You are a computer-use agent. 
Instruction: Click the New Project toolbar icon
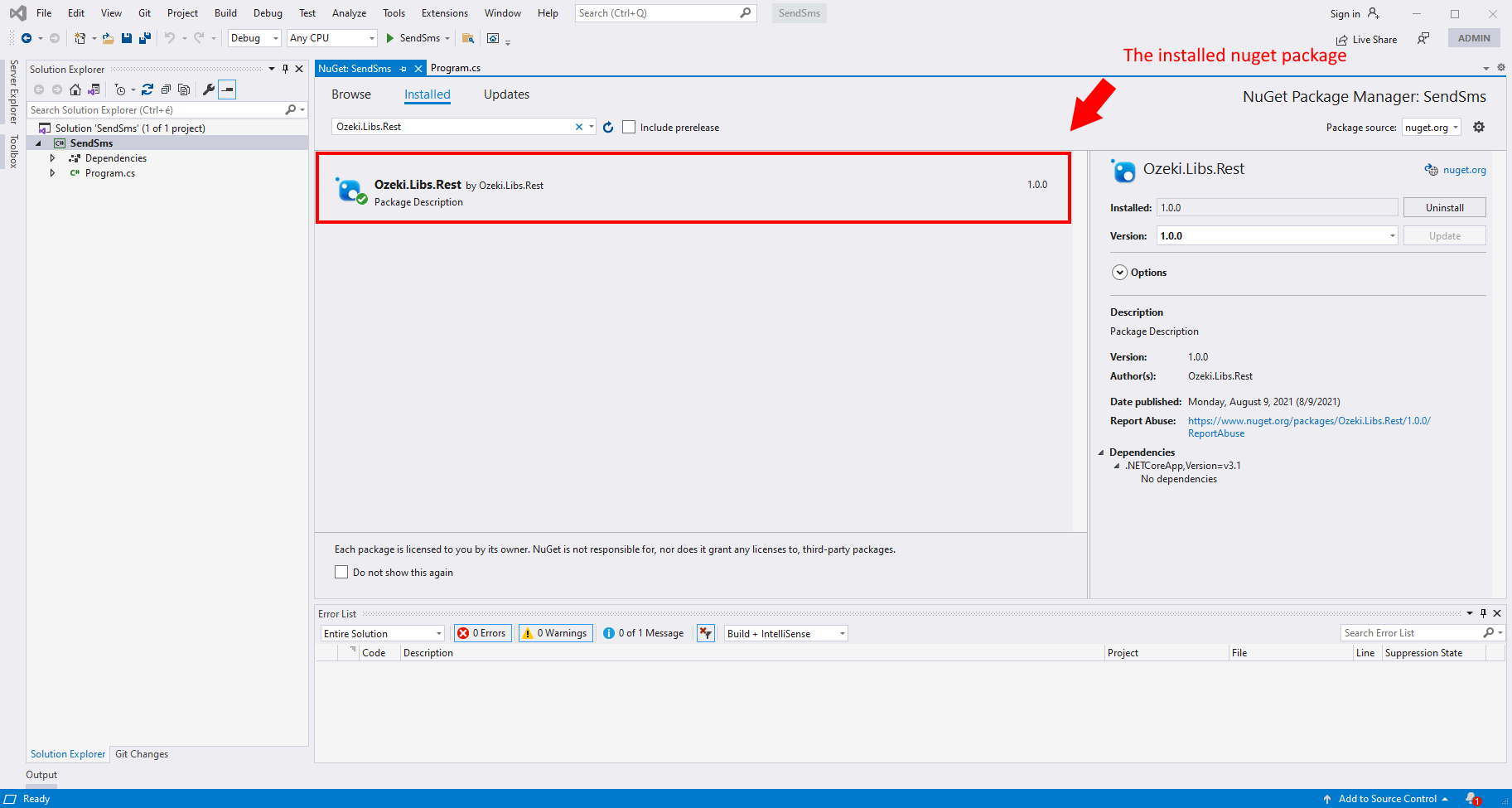(x=80, y=38)
